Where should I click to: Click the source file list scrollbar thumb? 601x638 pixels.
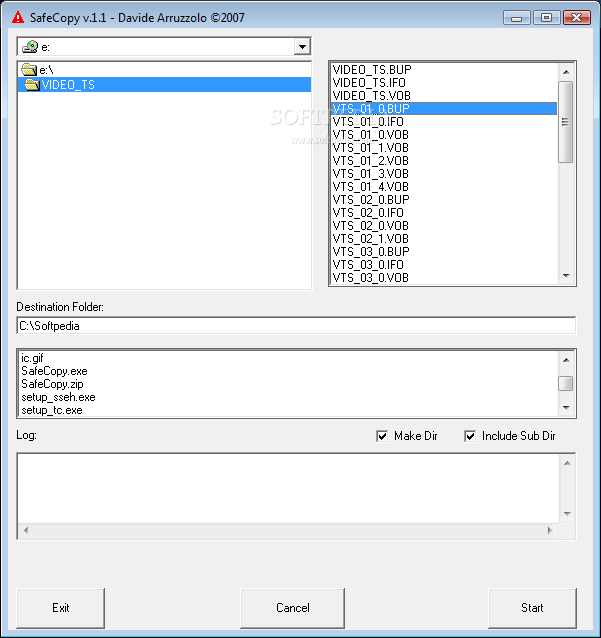point(566,122)
